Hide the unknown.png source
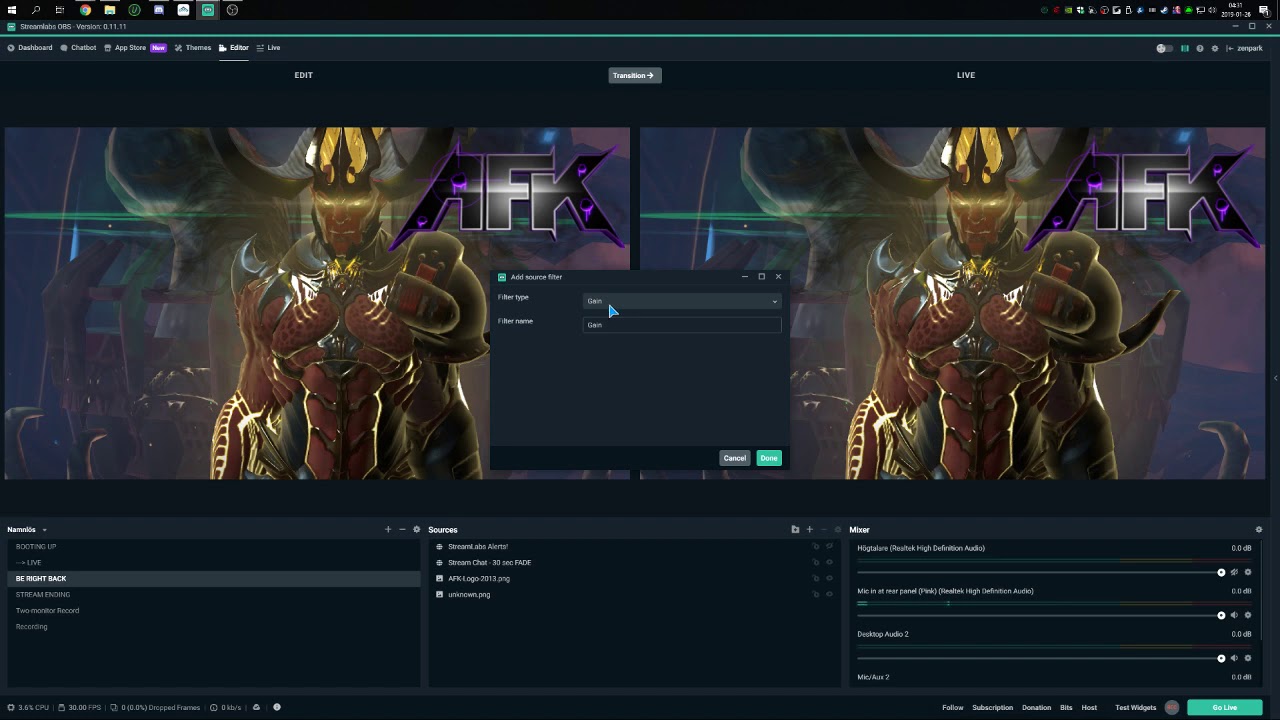 click(829, 595)
